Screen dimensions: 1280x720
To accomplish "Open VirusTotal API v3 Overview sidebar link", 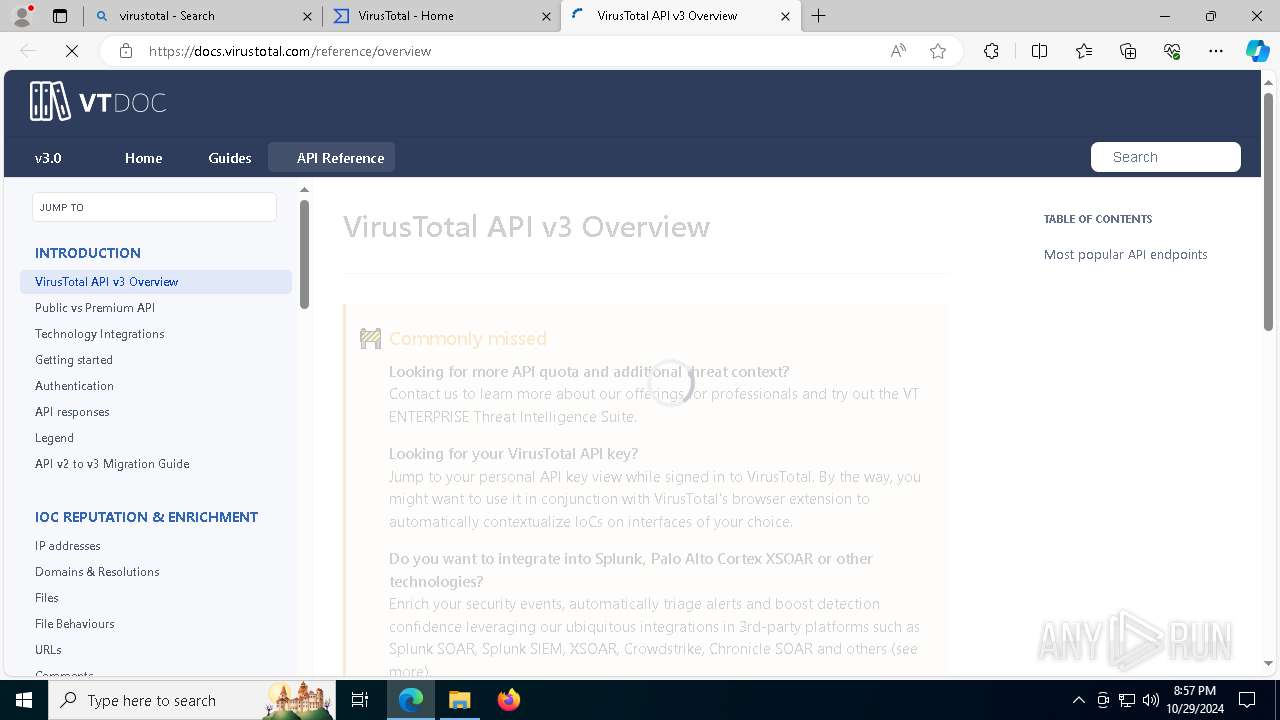I will coord(156,282).
